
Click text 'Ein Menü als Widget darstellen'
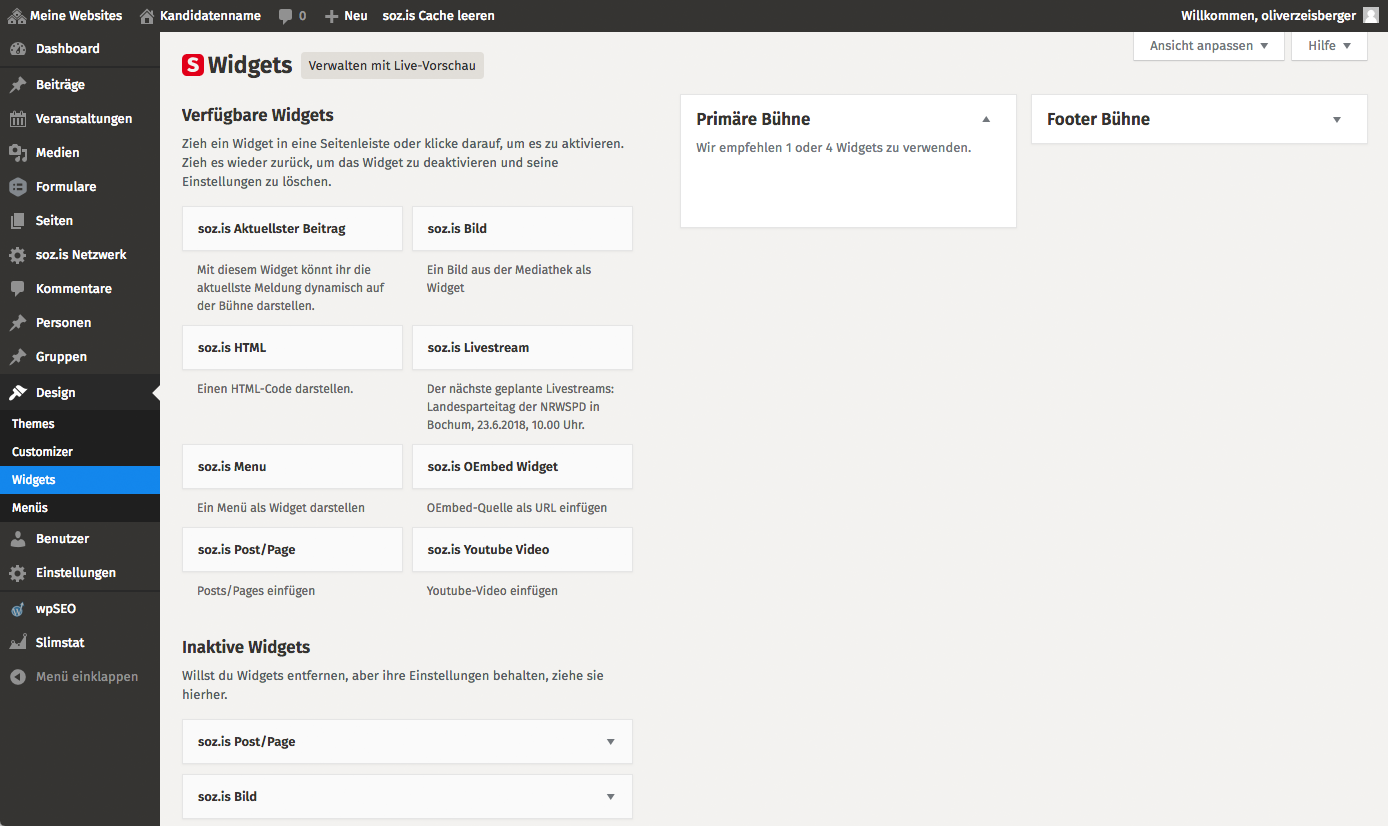pos(281,508)
